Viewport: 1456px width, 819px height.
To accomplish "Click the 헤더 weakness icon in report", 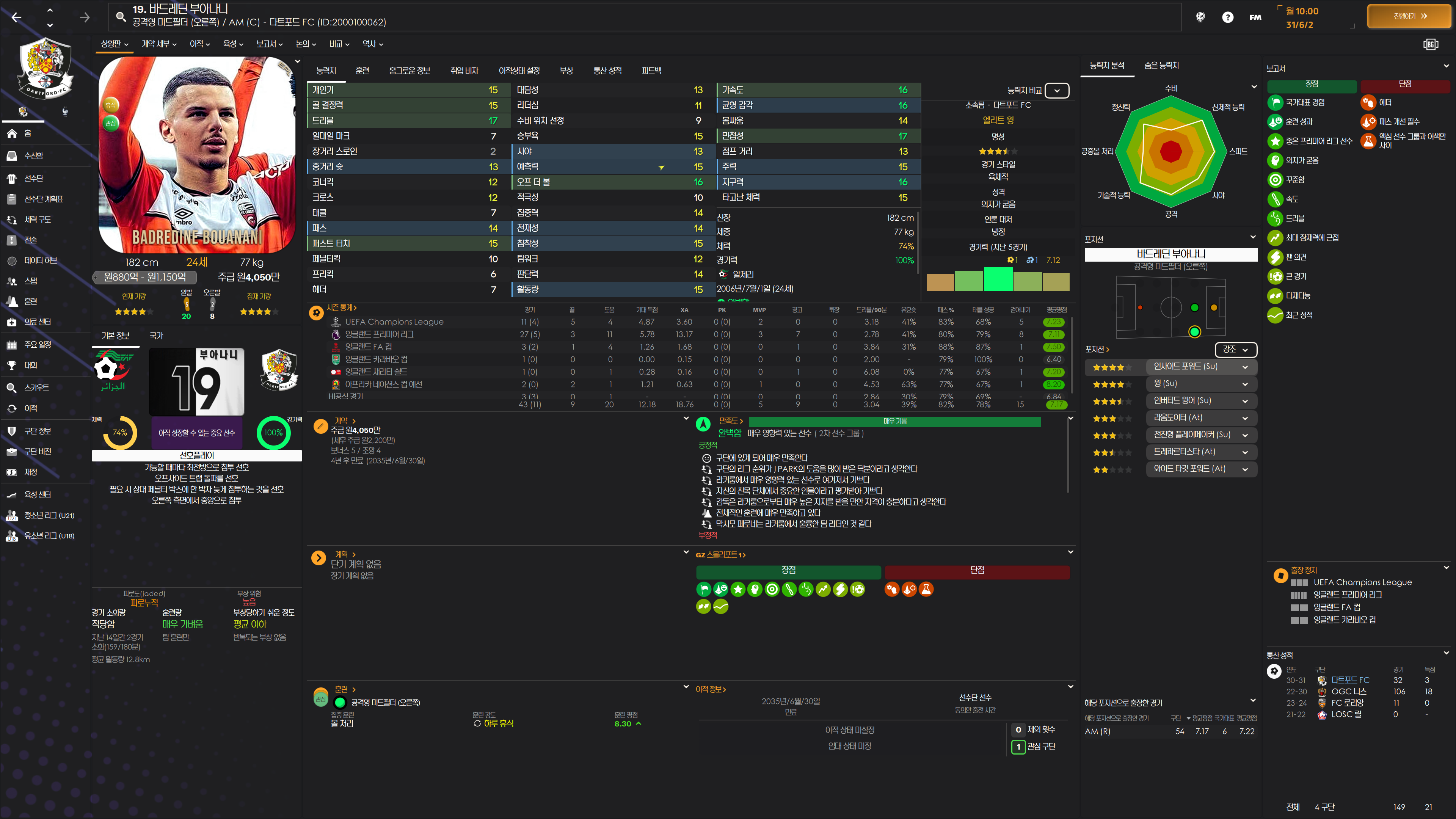I will tap(1368, 102).
